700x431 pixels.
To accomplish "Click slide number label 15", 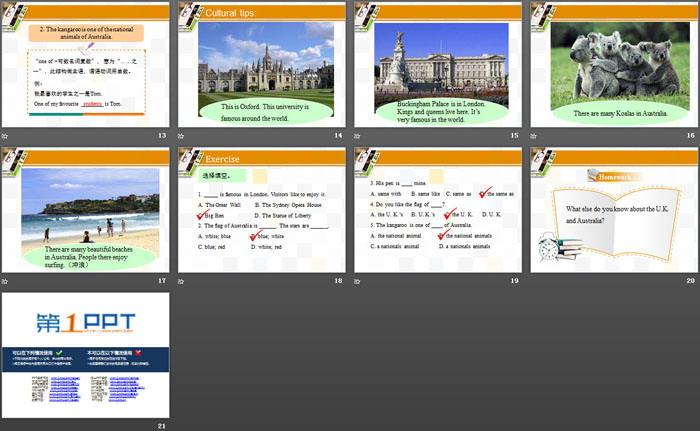I will (514, 135).
